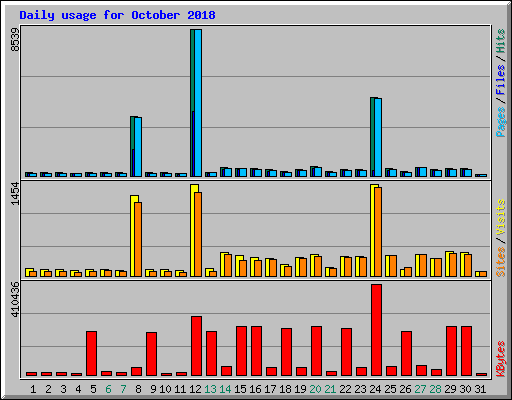
Task: Click the 1454 visits axis value
Action: [x=15, y=193]
